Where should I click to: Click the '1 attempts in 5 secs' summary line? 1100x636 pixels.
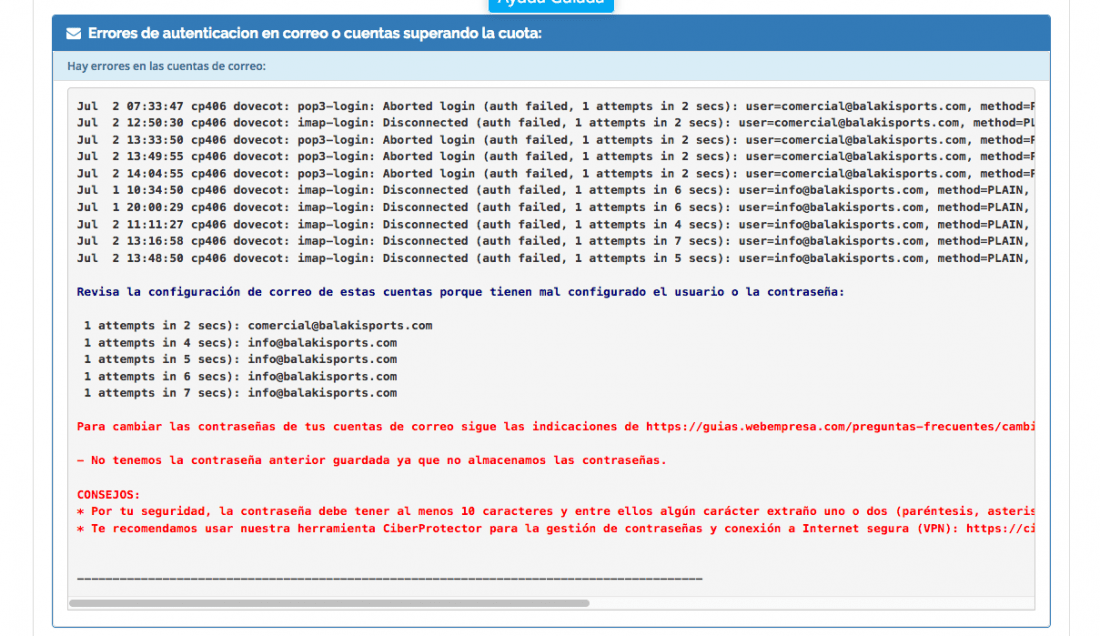[x=240, y=359]
